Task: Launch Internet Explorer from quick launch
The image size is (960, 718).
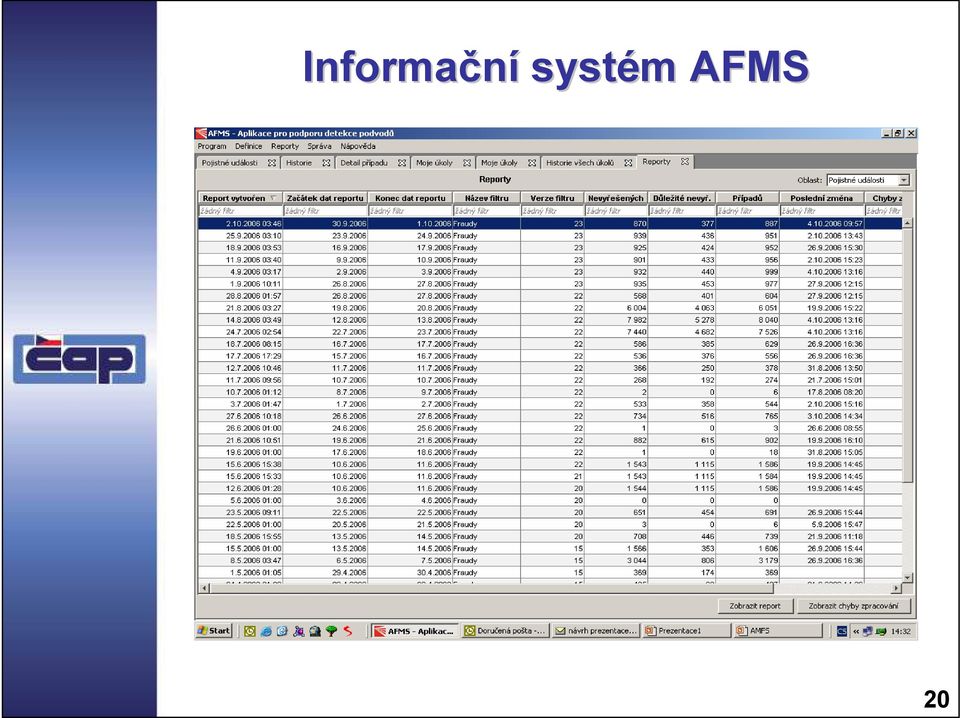Action: pos(266,631)
